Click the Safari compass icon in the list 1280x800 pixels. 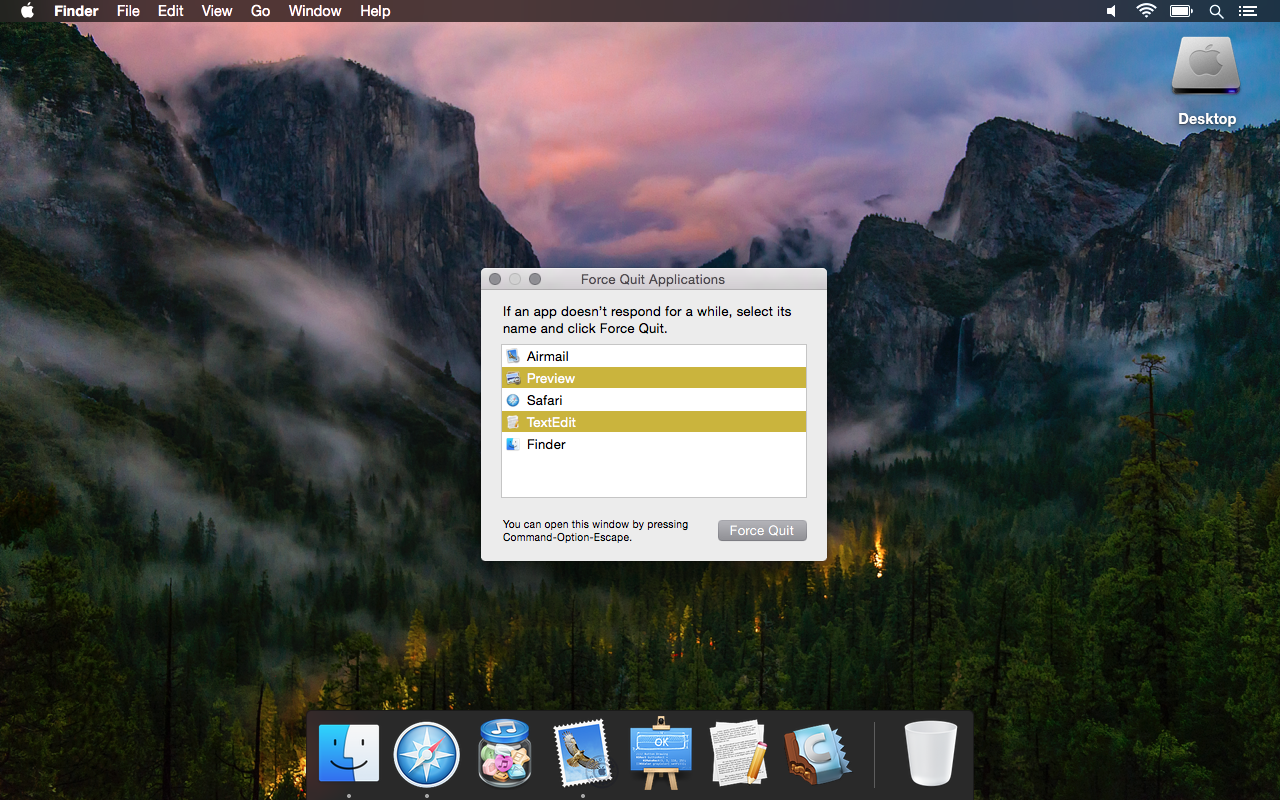tap(513, 400)
